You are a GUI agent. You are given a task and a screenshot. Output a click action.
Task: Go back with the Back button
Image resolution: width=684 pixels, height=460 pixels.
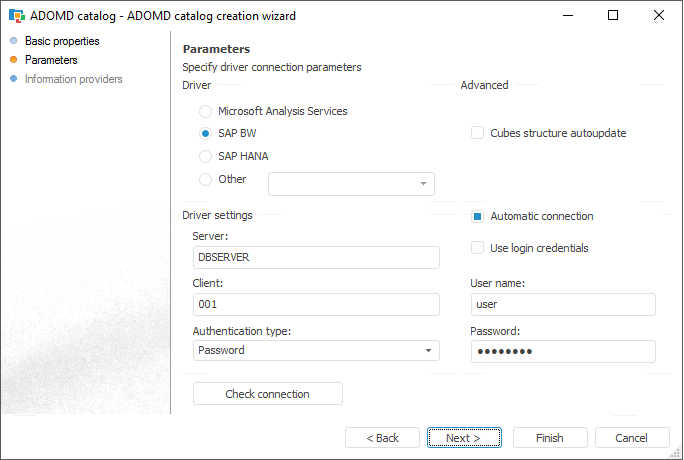click(382, 438)
